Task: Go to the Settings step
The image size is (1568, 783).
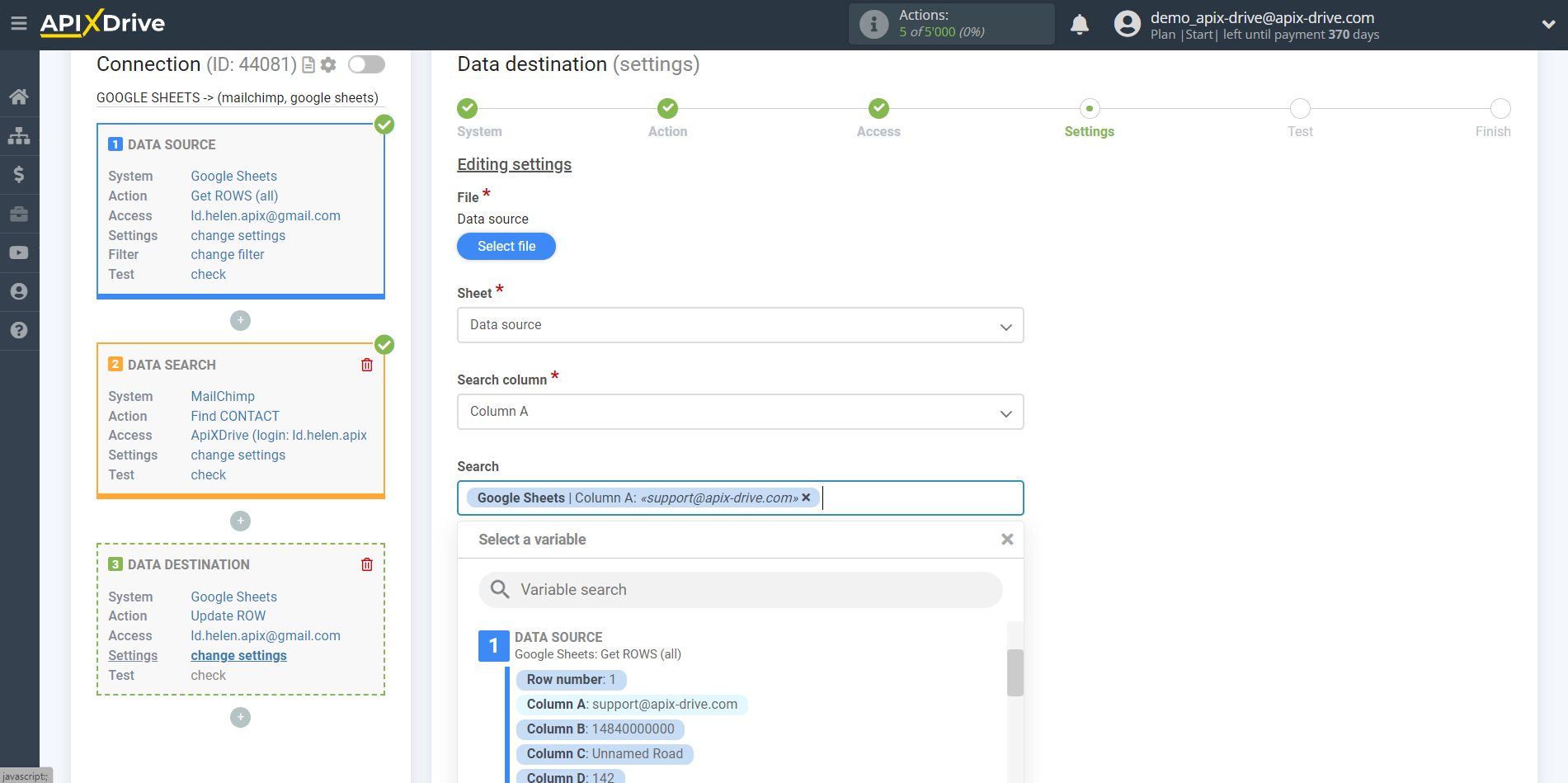Action: 1090,108
